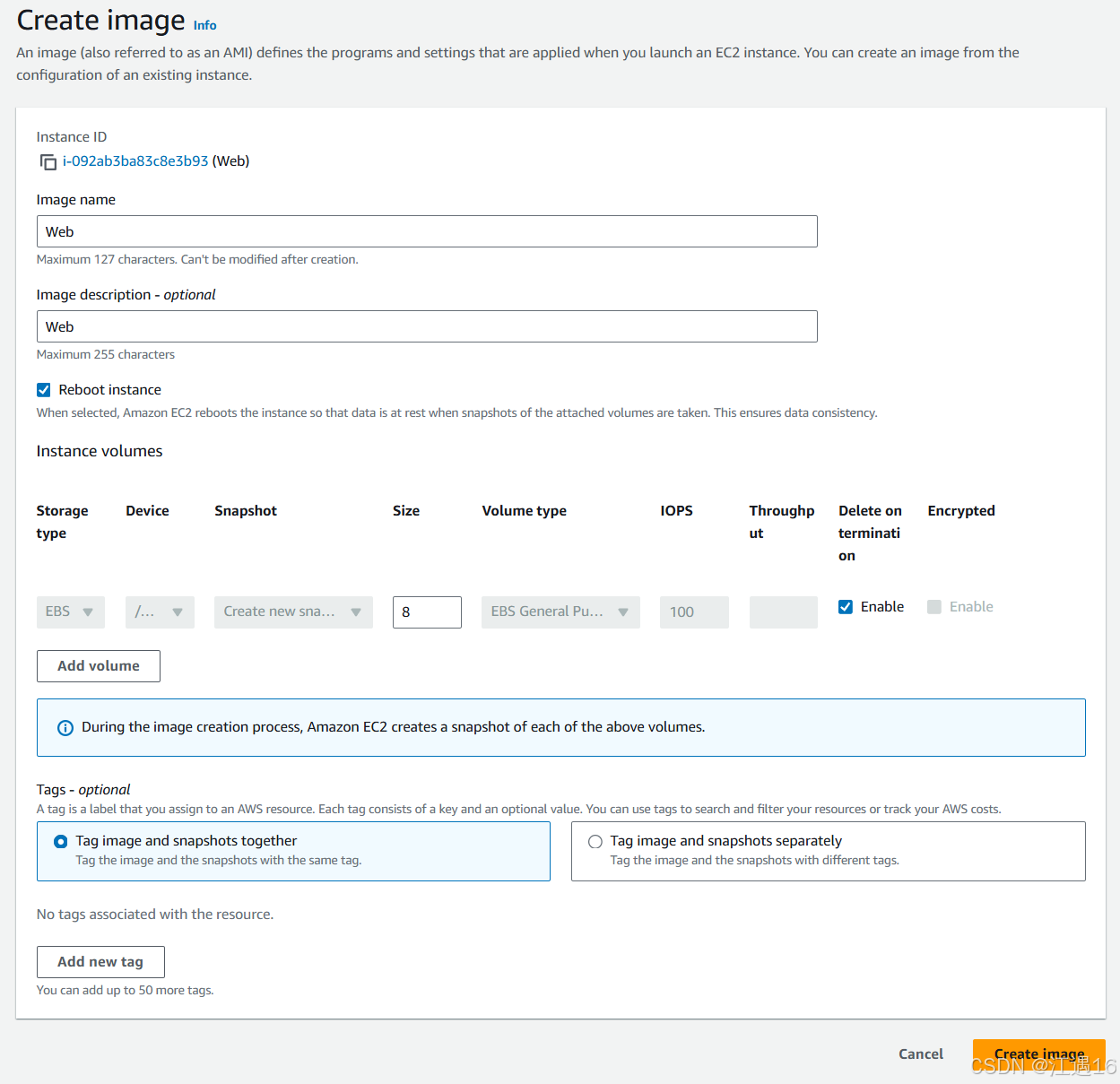Viewport: 1120px width, 1084px height.
Task: Uncheck the Reboot instance checkbox
Action: coord(43,389)
